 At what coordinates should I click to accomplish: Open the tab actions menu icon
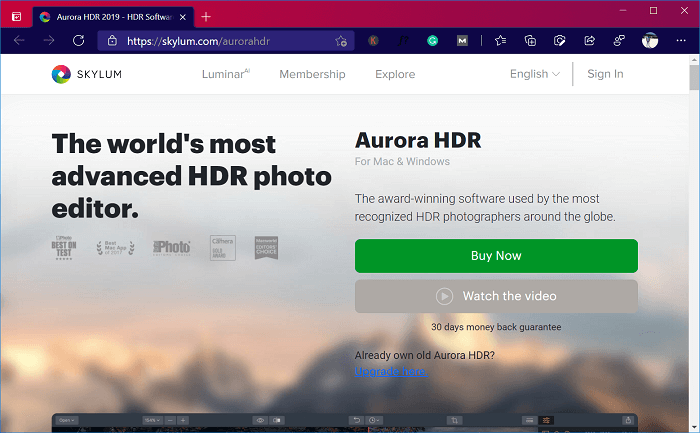[x=17, y=17]
